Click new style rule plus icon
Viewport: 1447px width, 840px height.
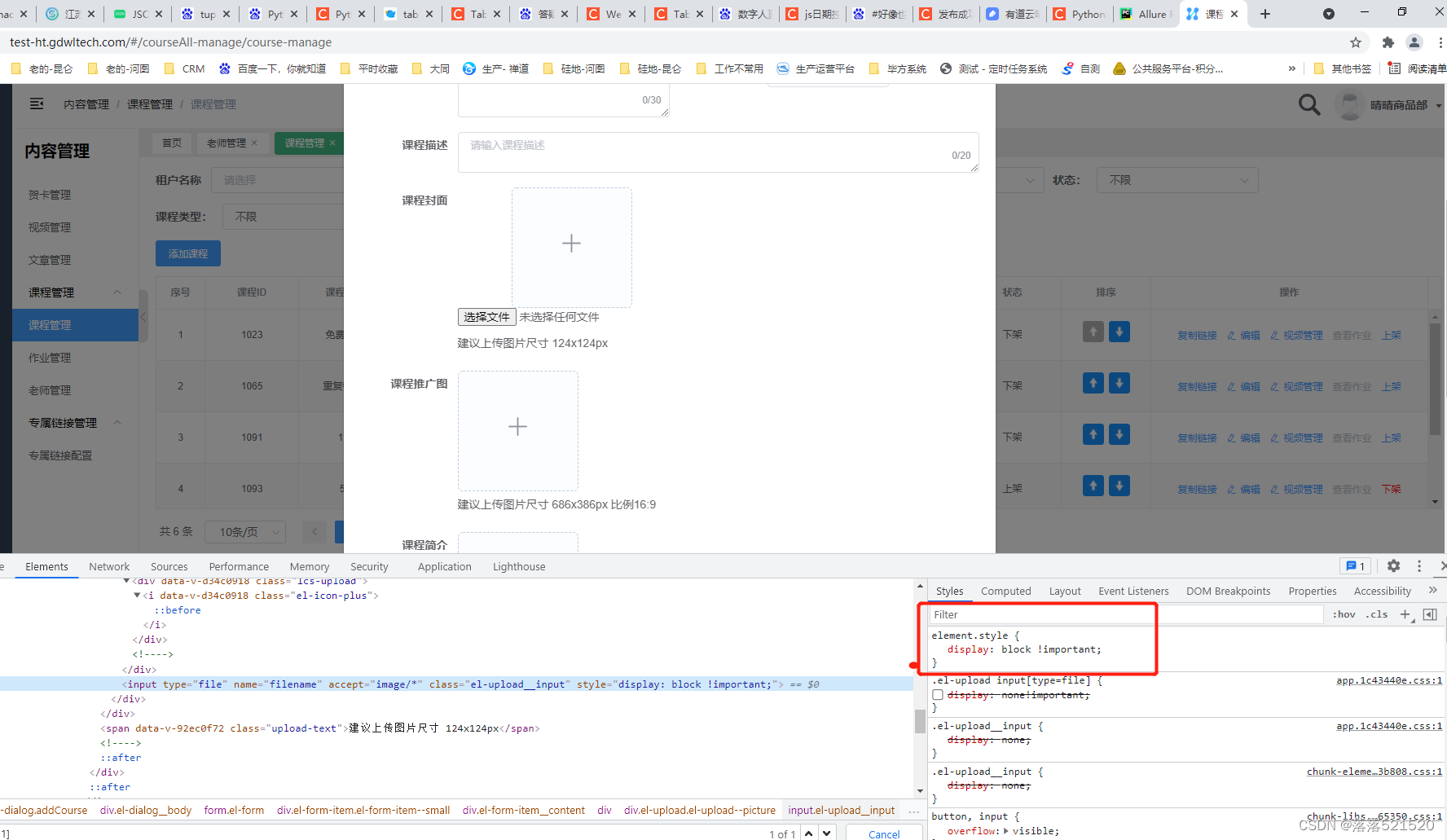(1406, 615)
